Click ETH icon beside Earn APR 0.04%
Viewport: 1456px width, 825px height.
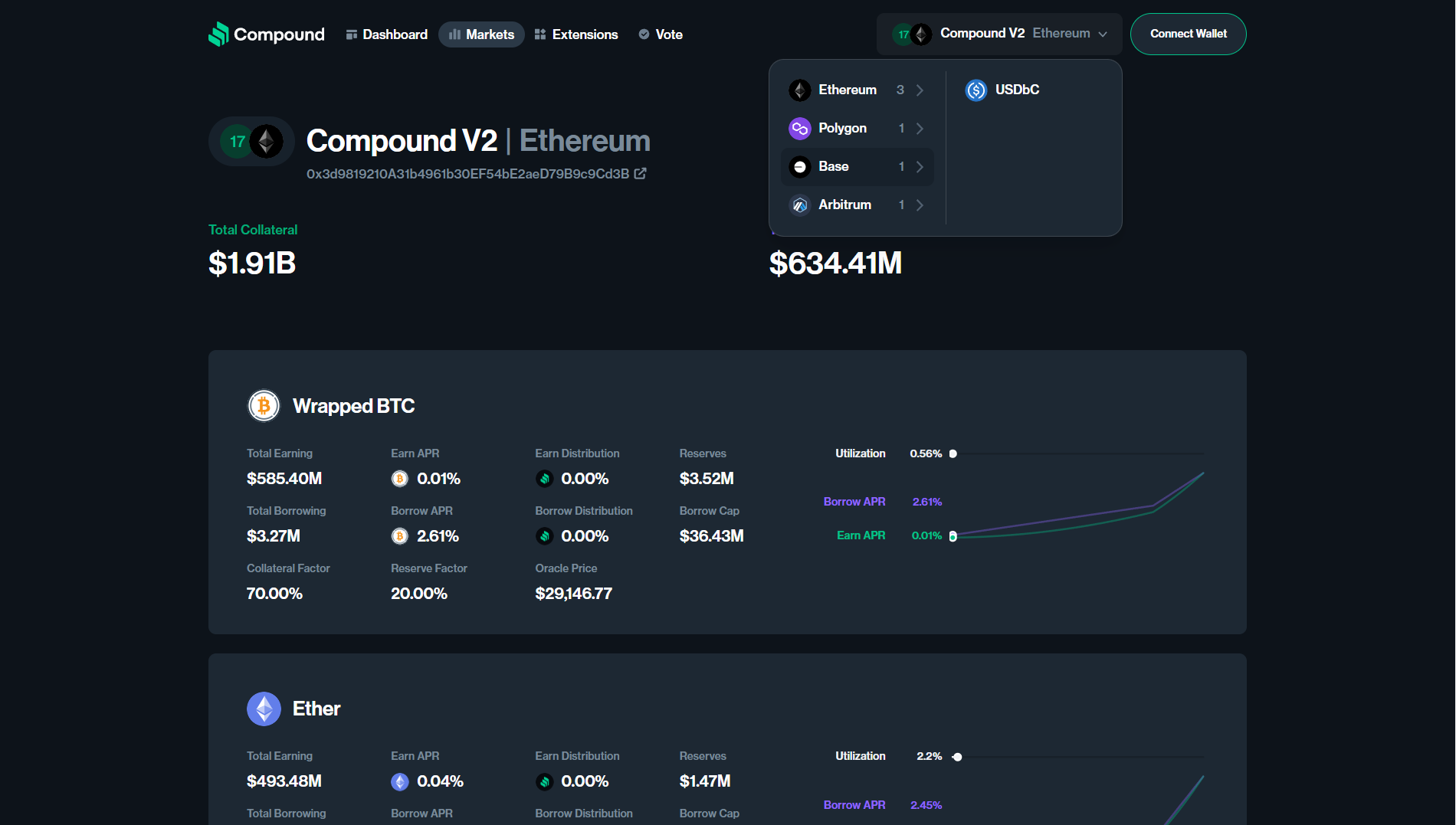point(399,781)
